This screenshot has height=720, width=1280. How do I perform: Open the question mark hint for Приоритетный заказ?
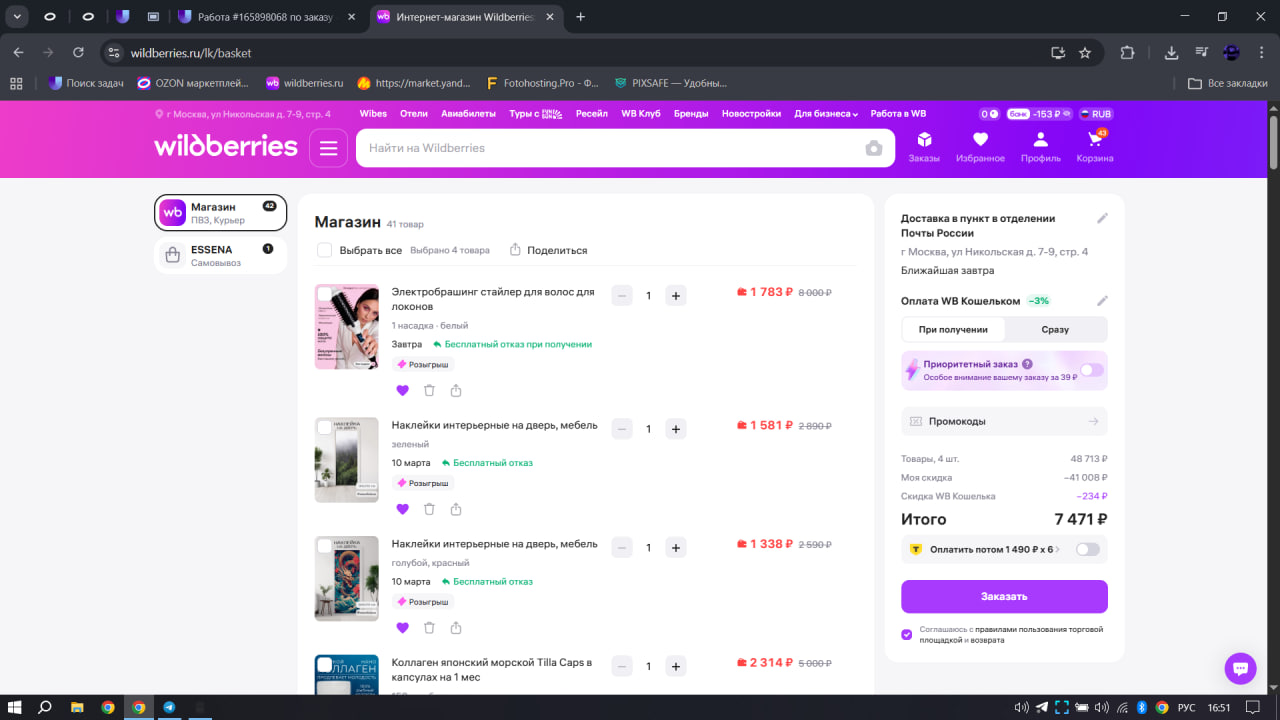coord(1027,365)
